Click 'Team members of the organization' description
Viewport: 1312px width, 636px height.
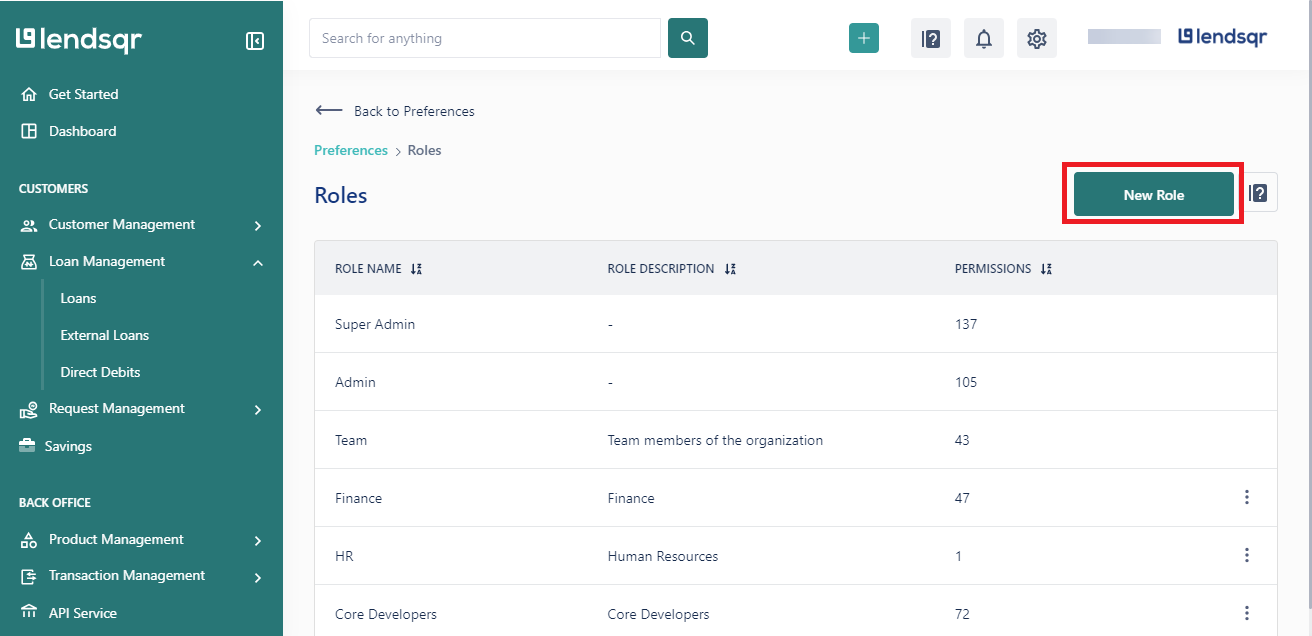pyautogui.click(x=715, y=440)
